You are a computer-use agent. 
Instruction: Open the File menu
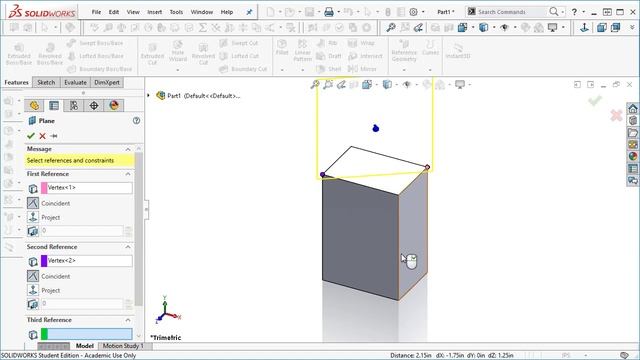tap(96, 12)
